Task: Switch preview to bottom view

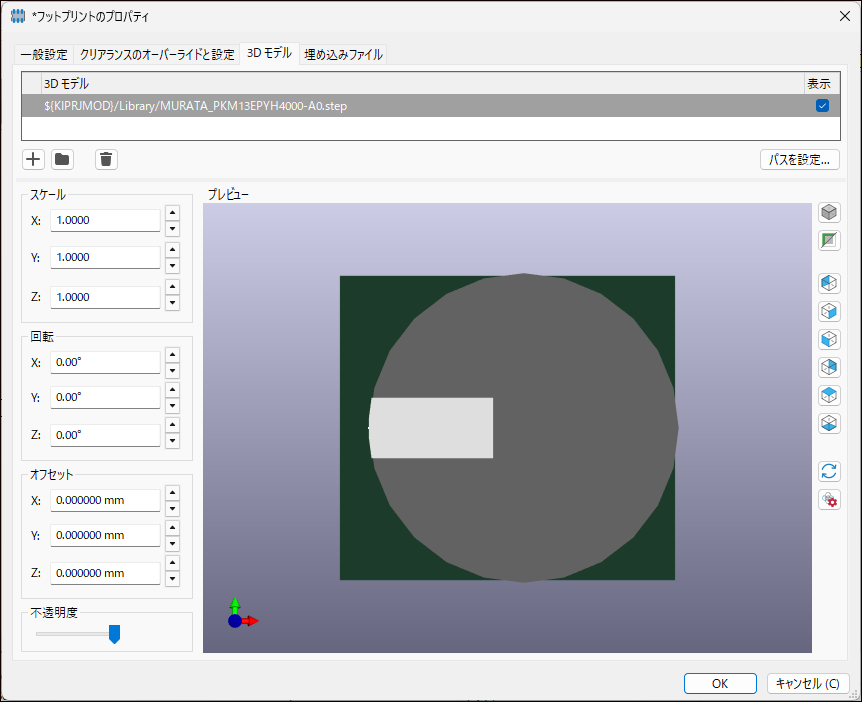Action: click(829, 423)
